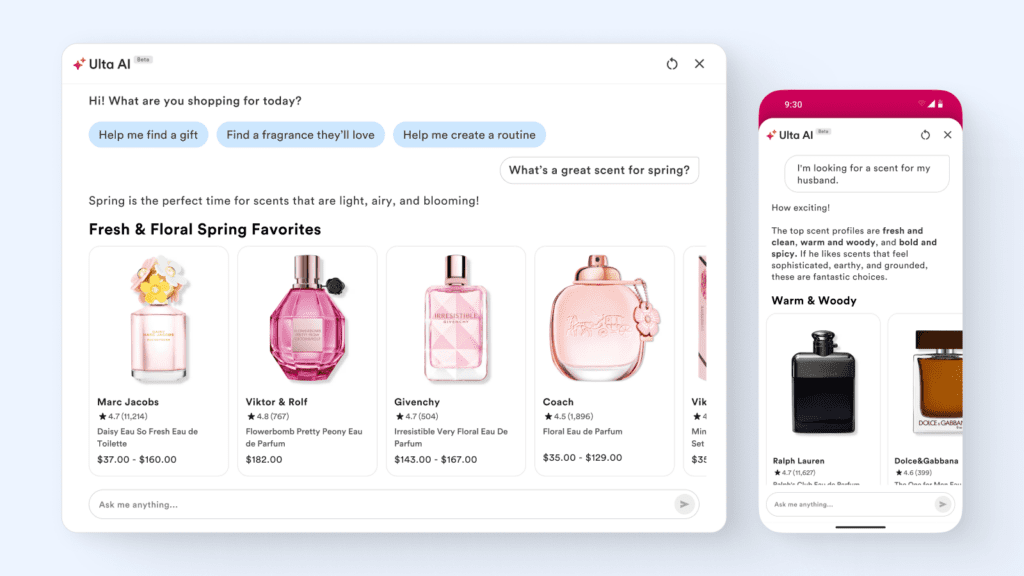Click the star icon beside Marc Jacobs rating
The height and width of the screenshot is (576, 1024).
pyautogui.click(x=104, y=415)
